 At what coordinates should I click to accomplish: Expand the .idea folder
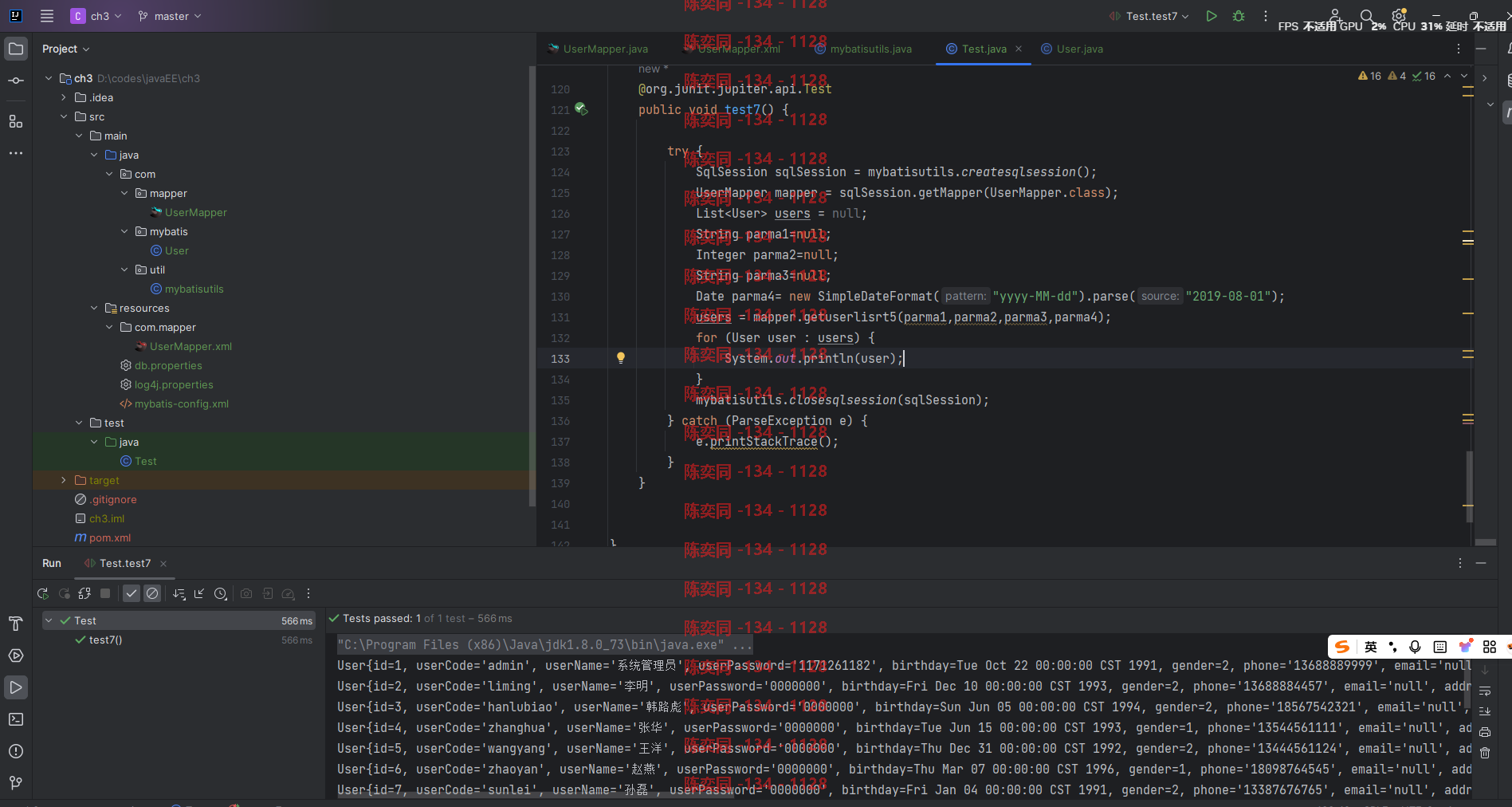coord(64,97)
